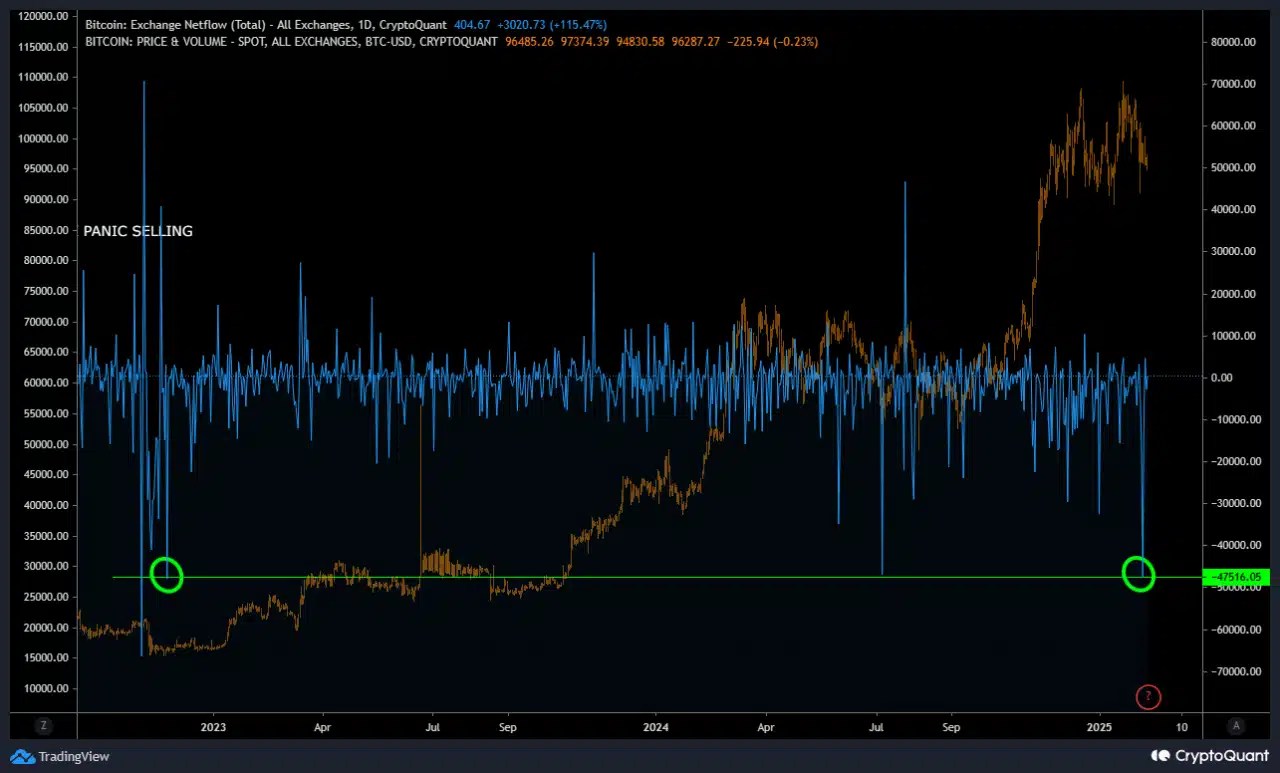The height and width of the screenshot is (773, 1280).
Task: Click the "2023" label on the time axis
Action: click(x=213, y=727)
